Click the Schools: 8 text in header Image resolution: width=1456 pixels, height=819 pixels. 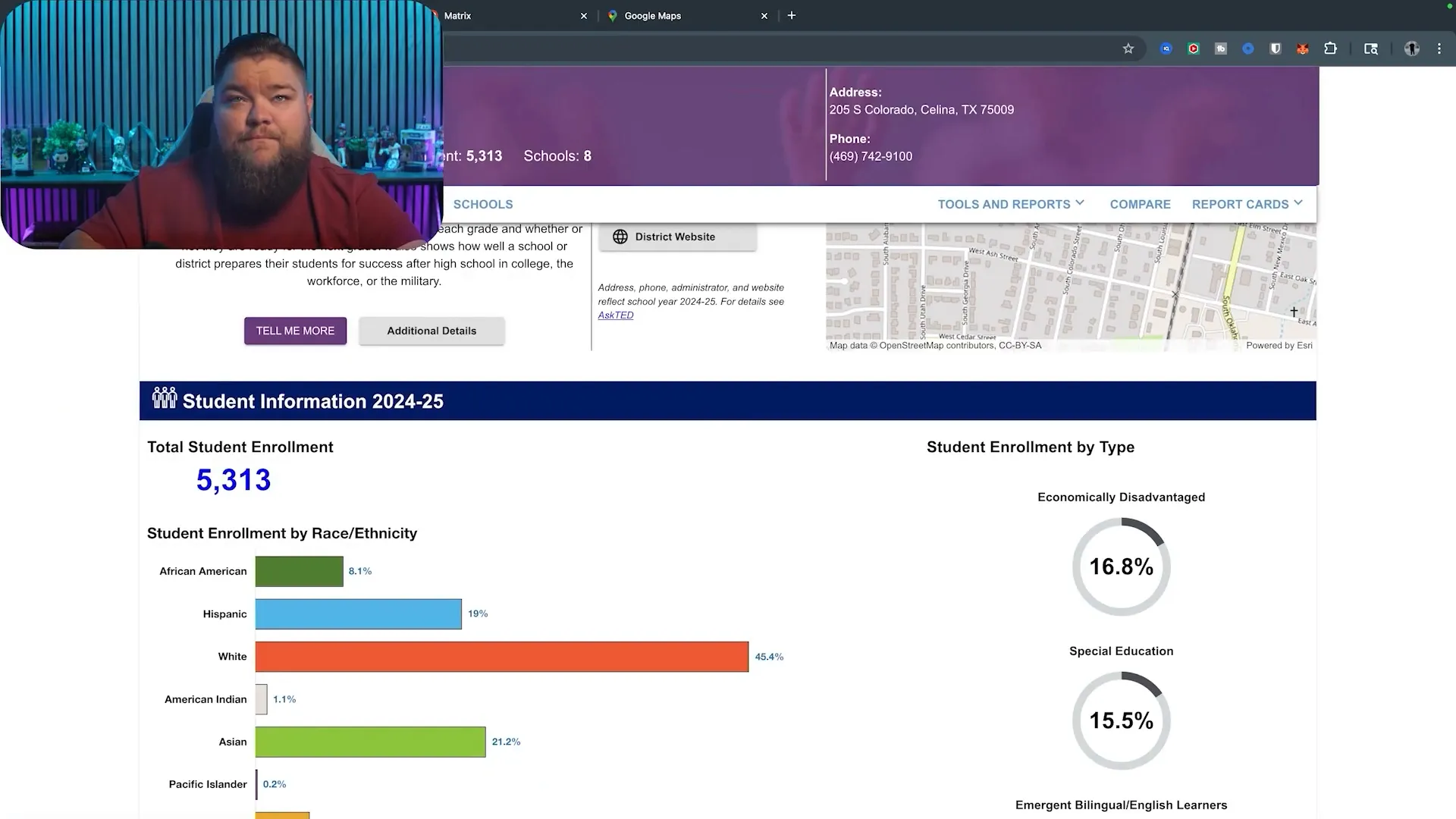pyautogui.click(x=557, y=156)
